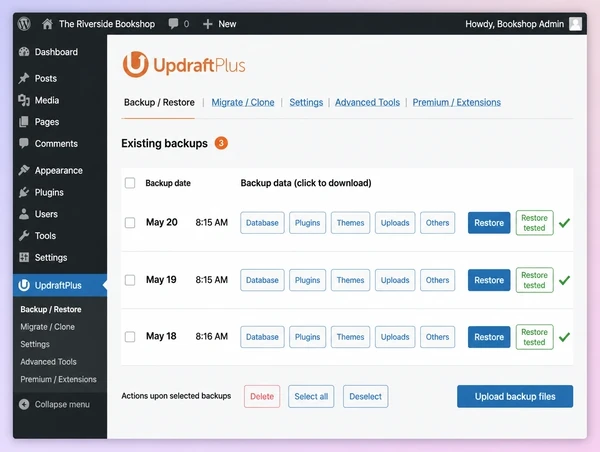Screen dimensions: 600x452
Task: Click the Appearance brush icon
Action: coord(24,170)
